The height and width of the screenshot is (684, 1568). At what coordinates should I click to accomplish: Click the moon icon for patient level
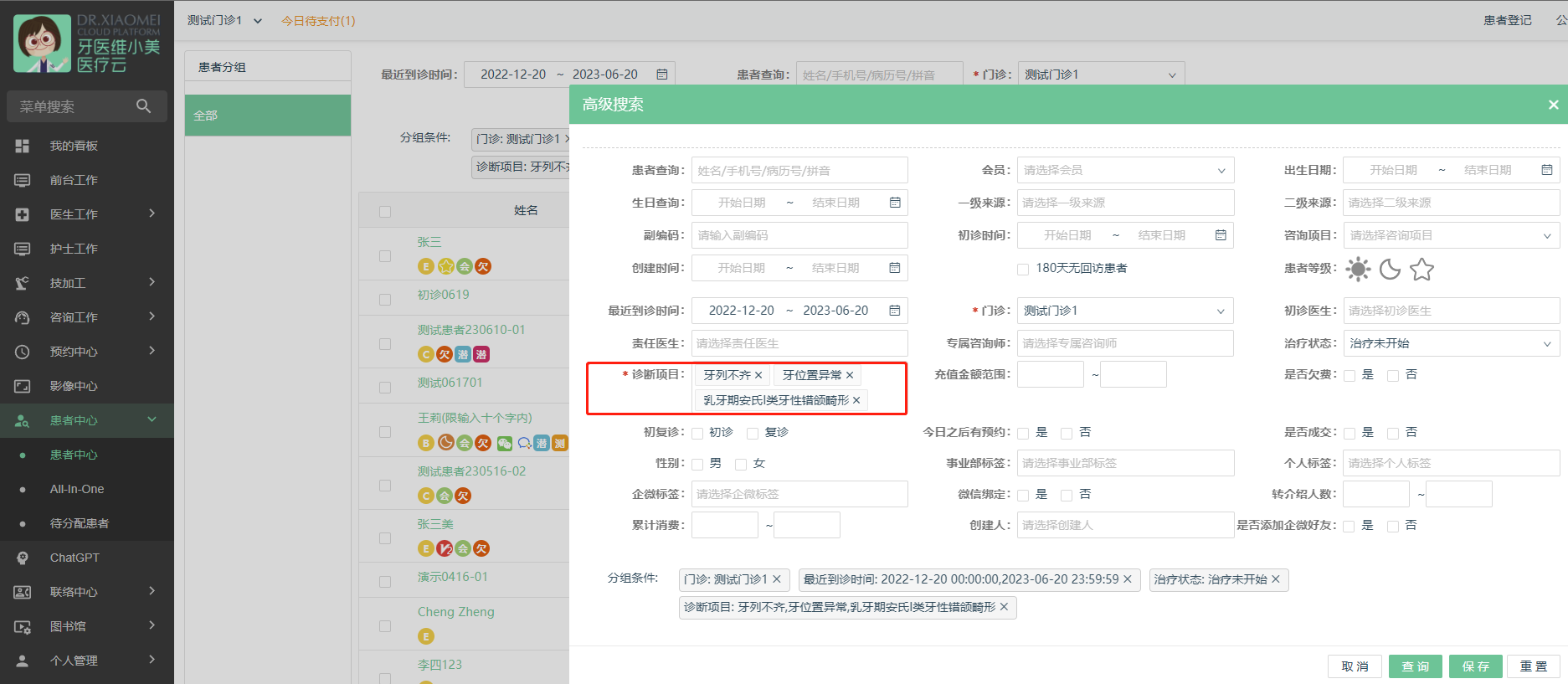click(x=1390, y=269)
